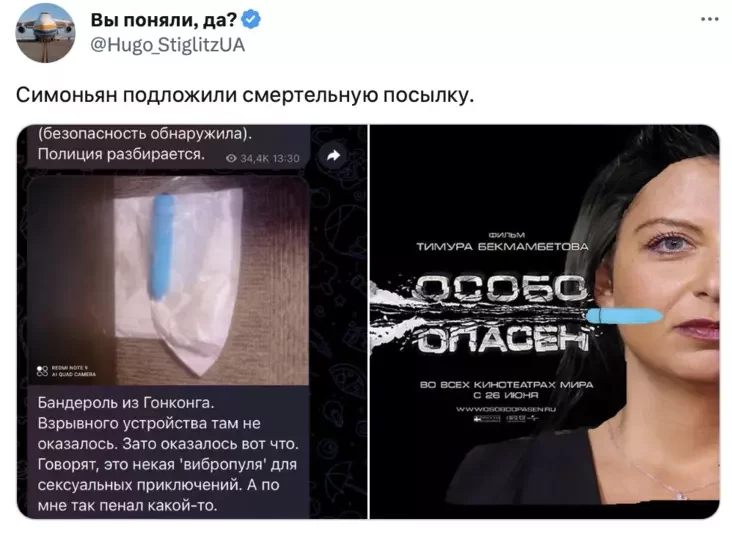This screenshot has height=533, width=732.
Task: Open the display name 'Вы поняли, да?'
Action: tap(164, 20)
